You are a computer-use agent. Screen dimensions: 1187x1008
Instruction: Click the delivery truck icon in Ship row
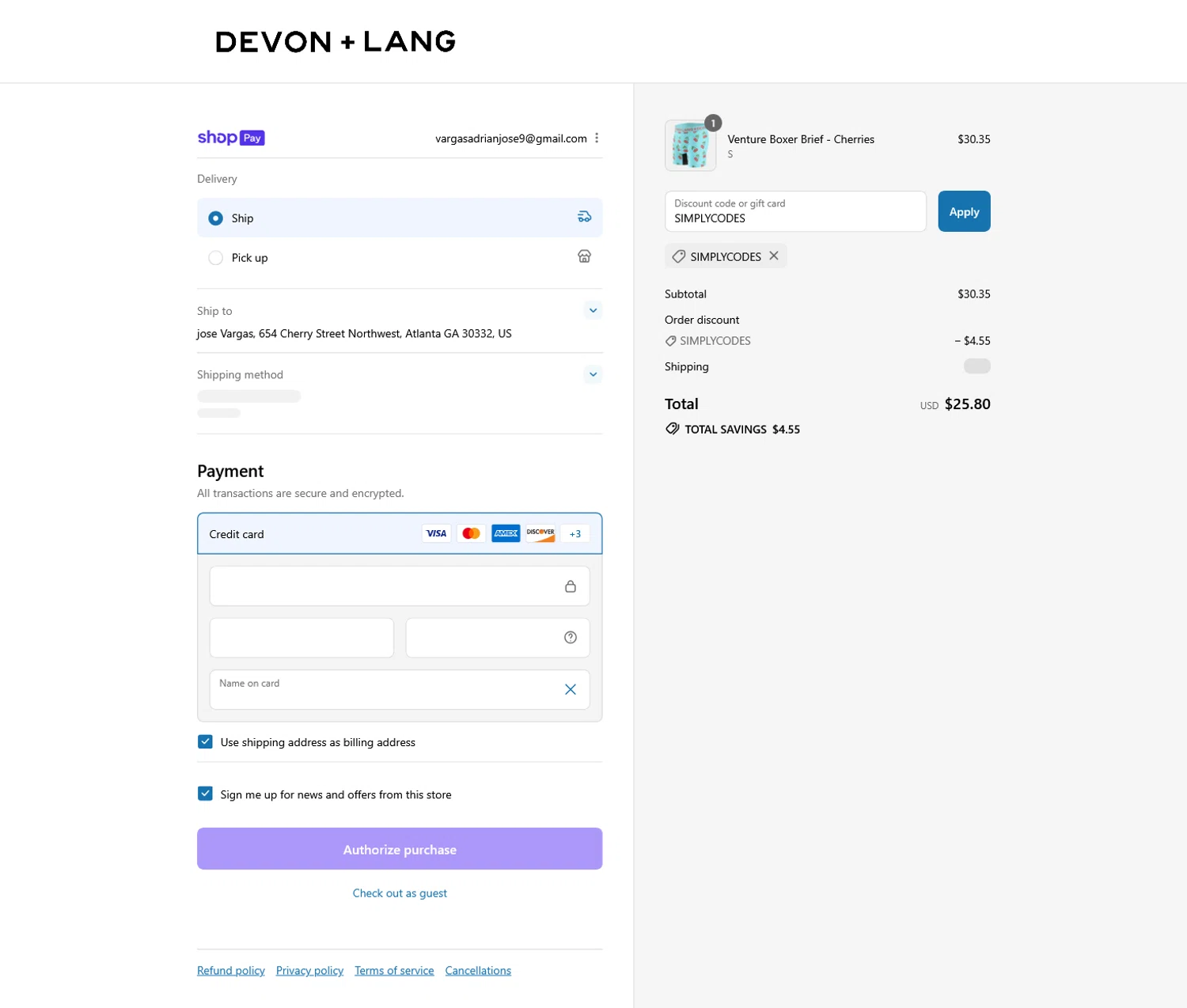(x=584, y=218)
